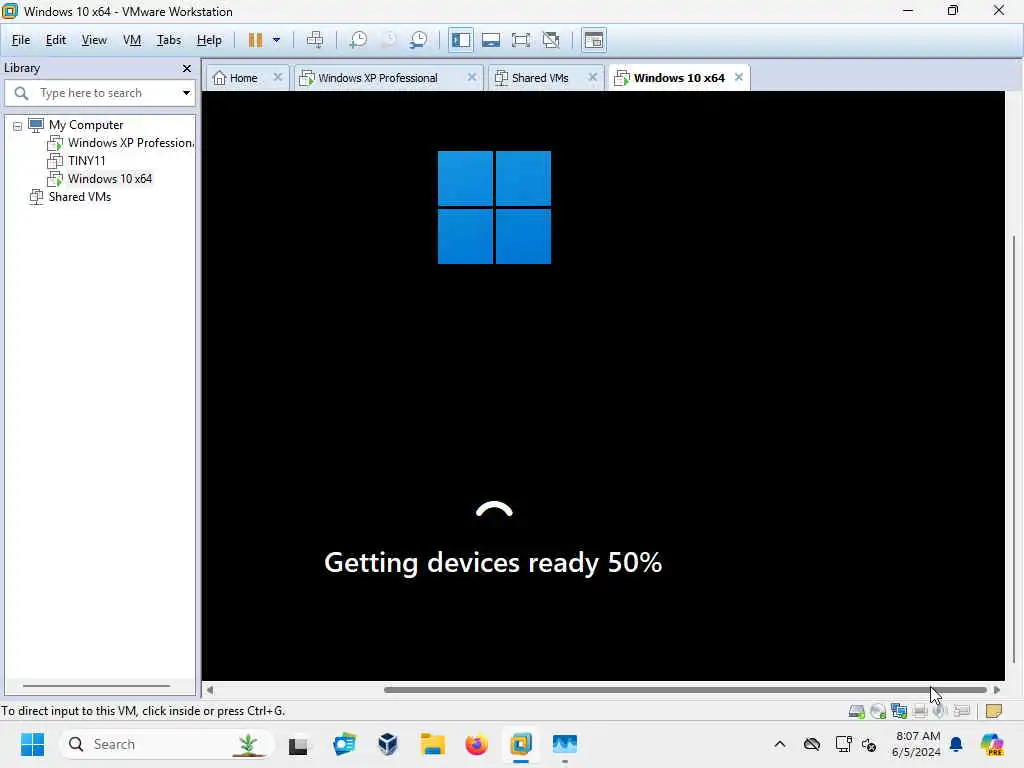Select the Windows 10 x64 tab
Image resolution: width=1024 pixels, height=768 pixels.
[679, 78]
